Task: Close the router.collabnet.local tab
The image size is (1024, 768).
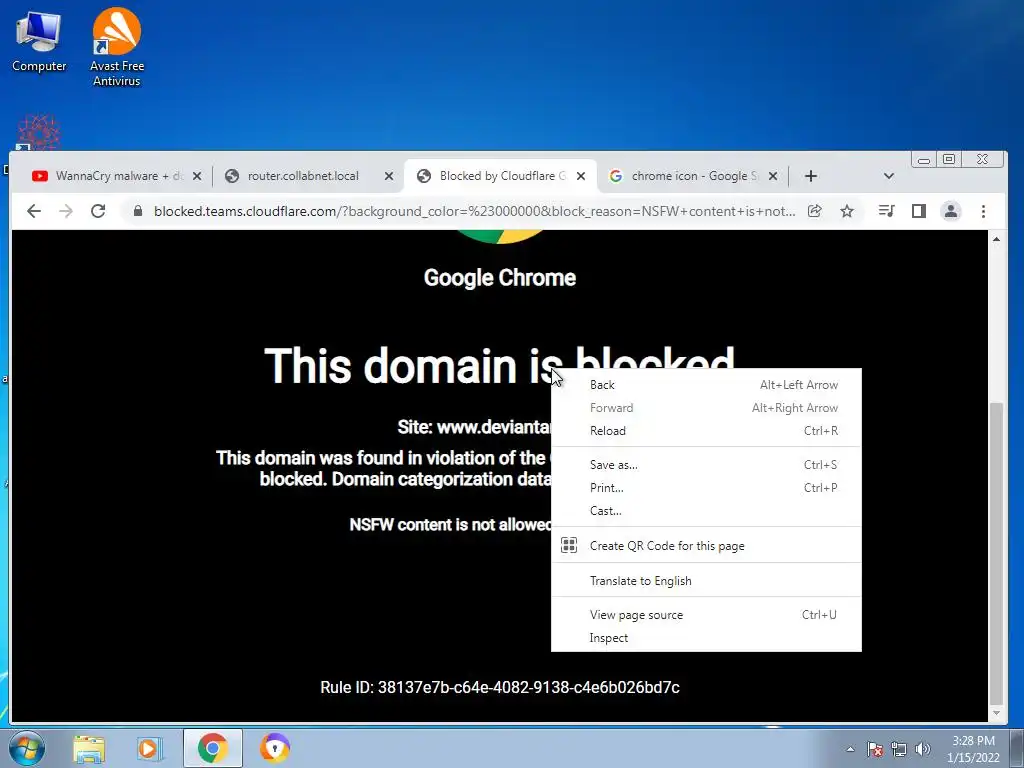Action: click(389, 176)
